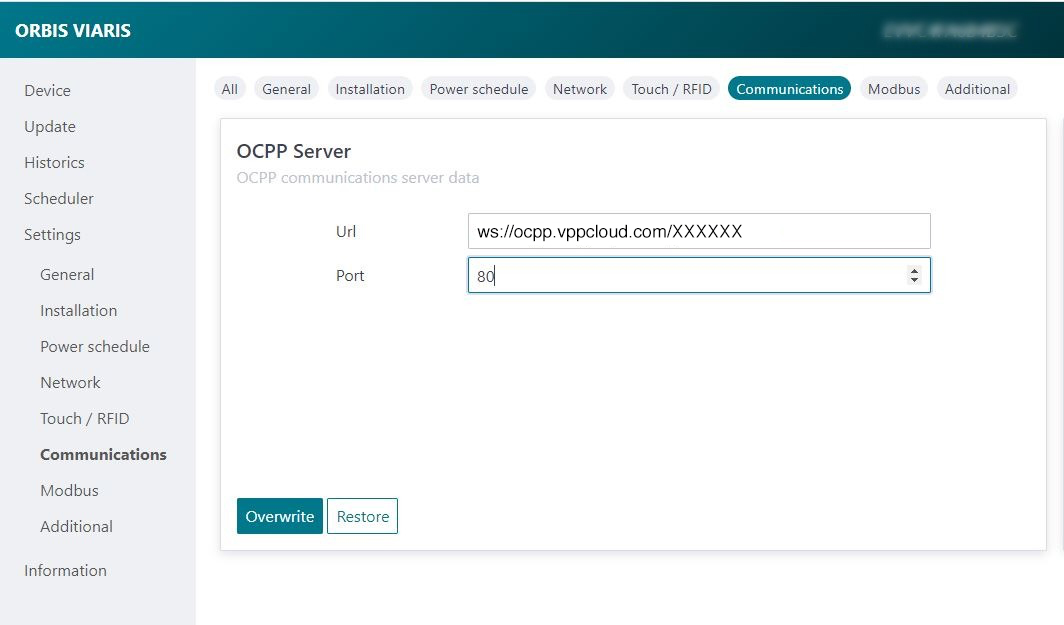The height and width of the screenshot is (625, 1064).
Task: Open Device in the sidebar
Action: 47,90
